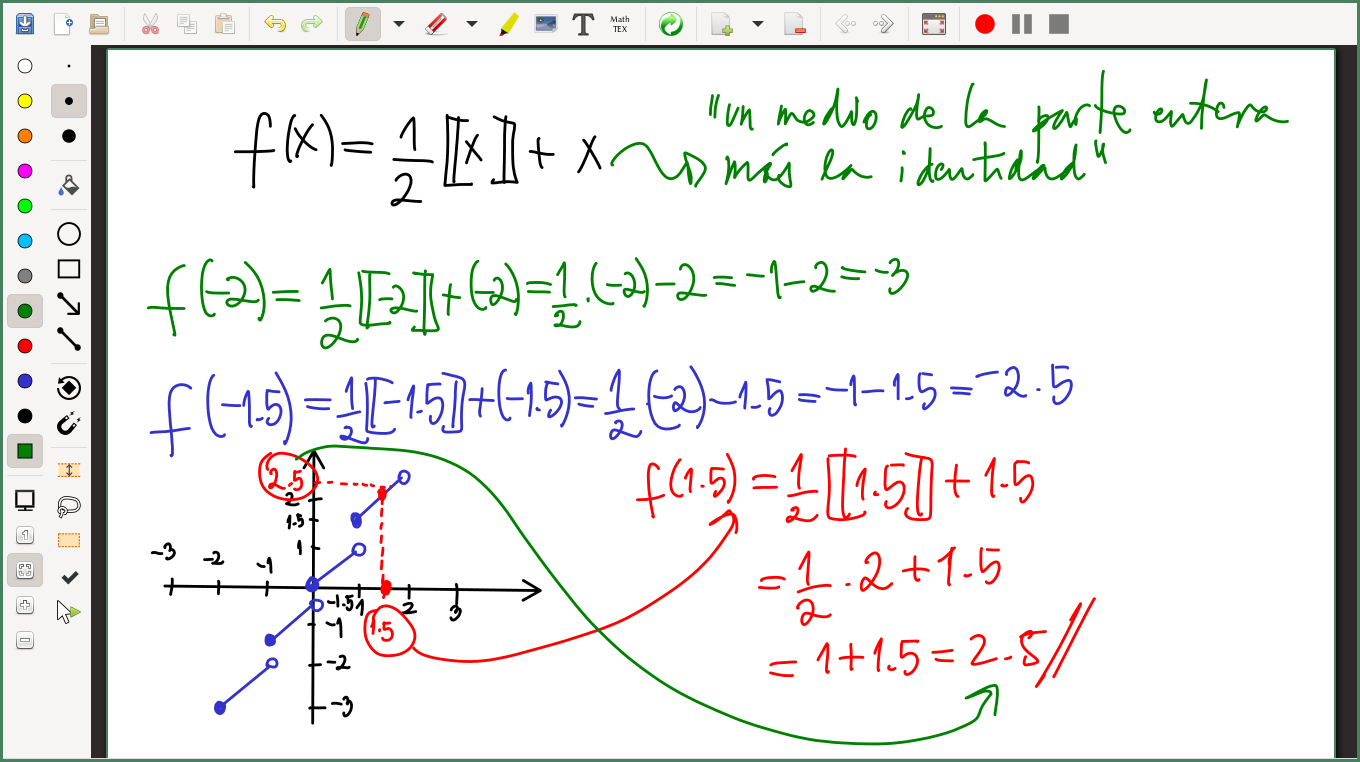This screenshot has height=762, width=1360.
Task: Delete the current page
Action: [x=794, y=24]
